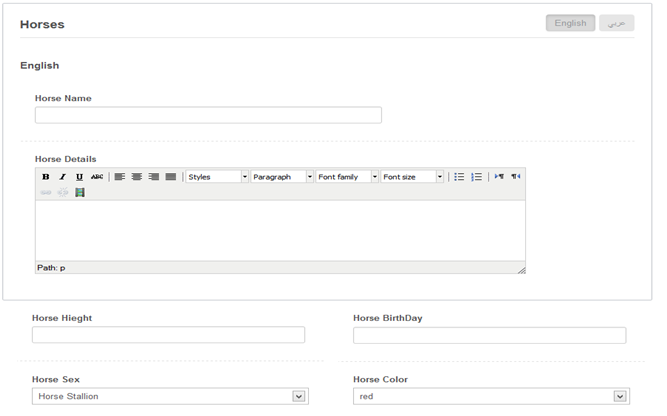Apply strikethrough (ABC) formatting
Viewport: 667px width, 416px height.
[x=97, y=177]
